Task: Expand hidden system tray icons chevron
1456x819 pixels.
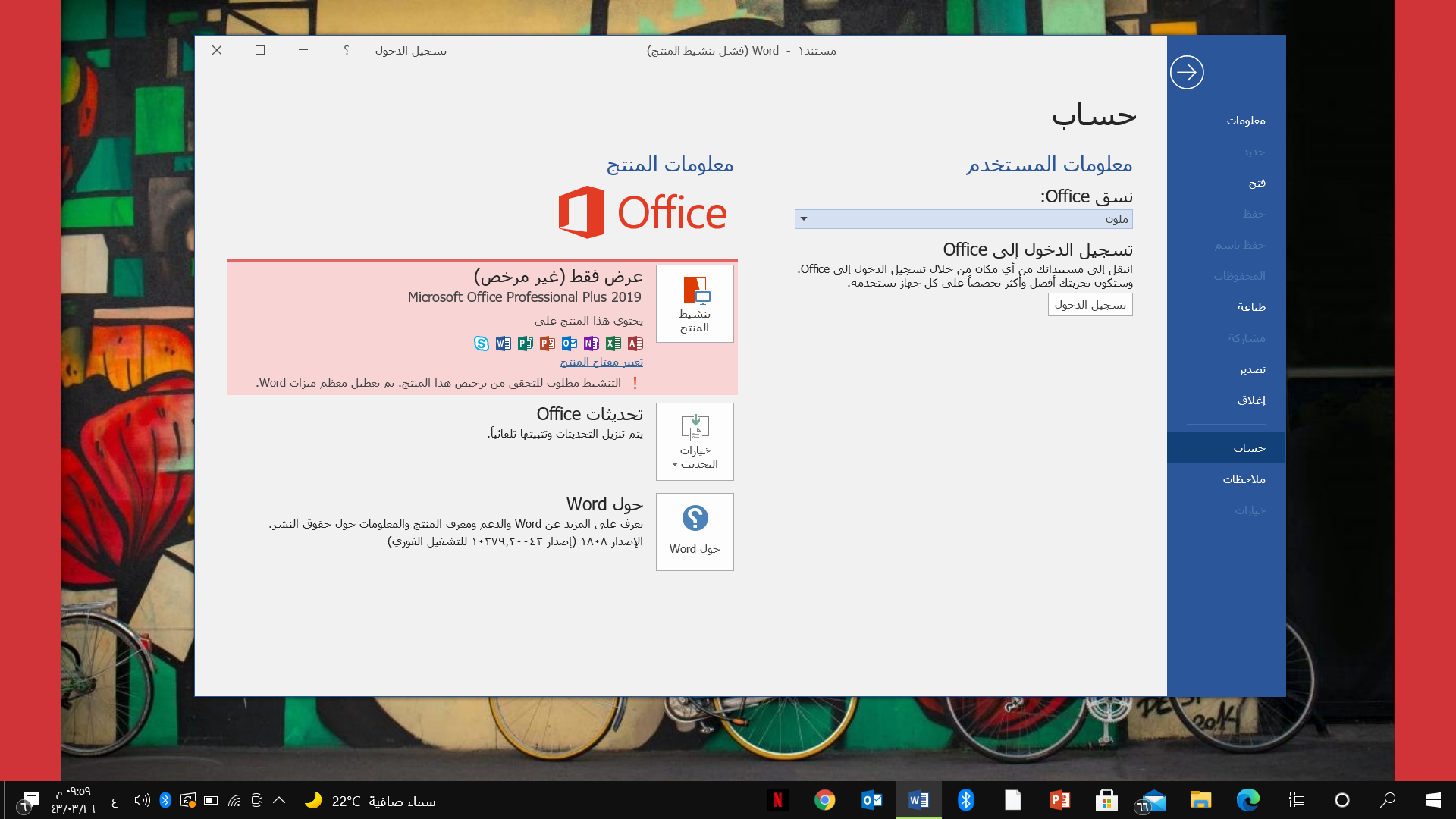Action: (279, 800)
